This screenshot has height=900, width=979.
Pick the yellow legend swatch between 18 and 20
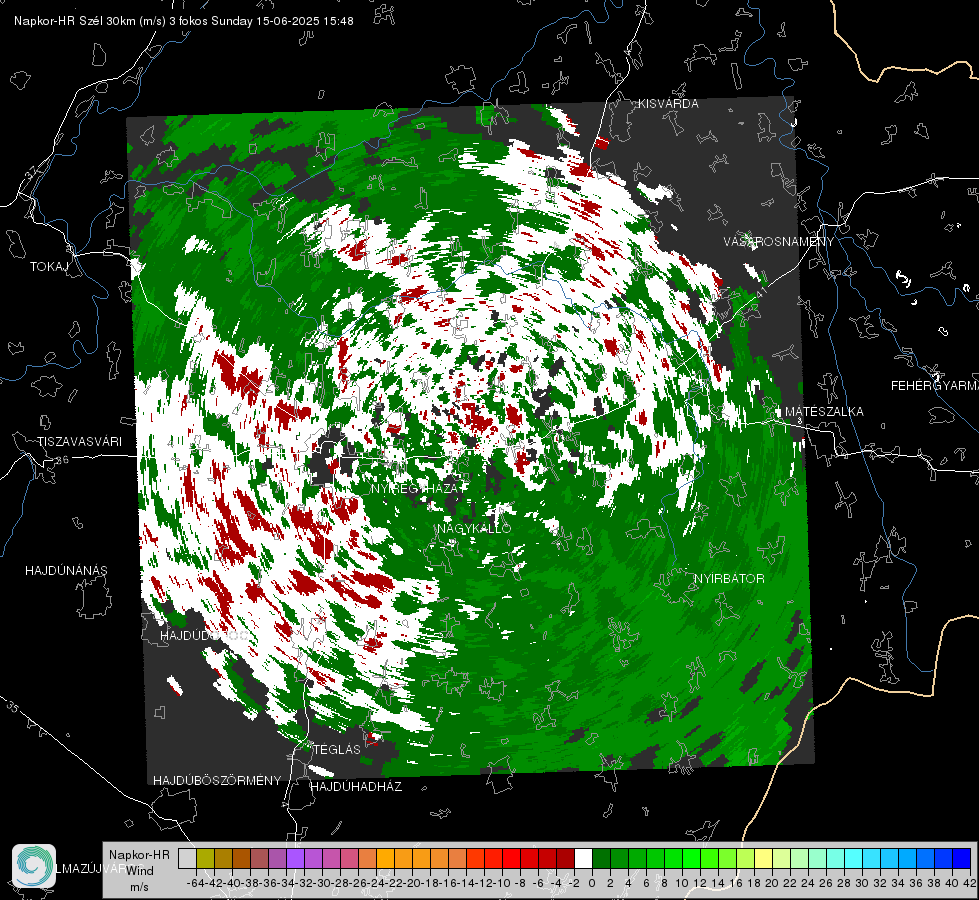pos(763,858)
